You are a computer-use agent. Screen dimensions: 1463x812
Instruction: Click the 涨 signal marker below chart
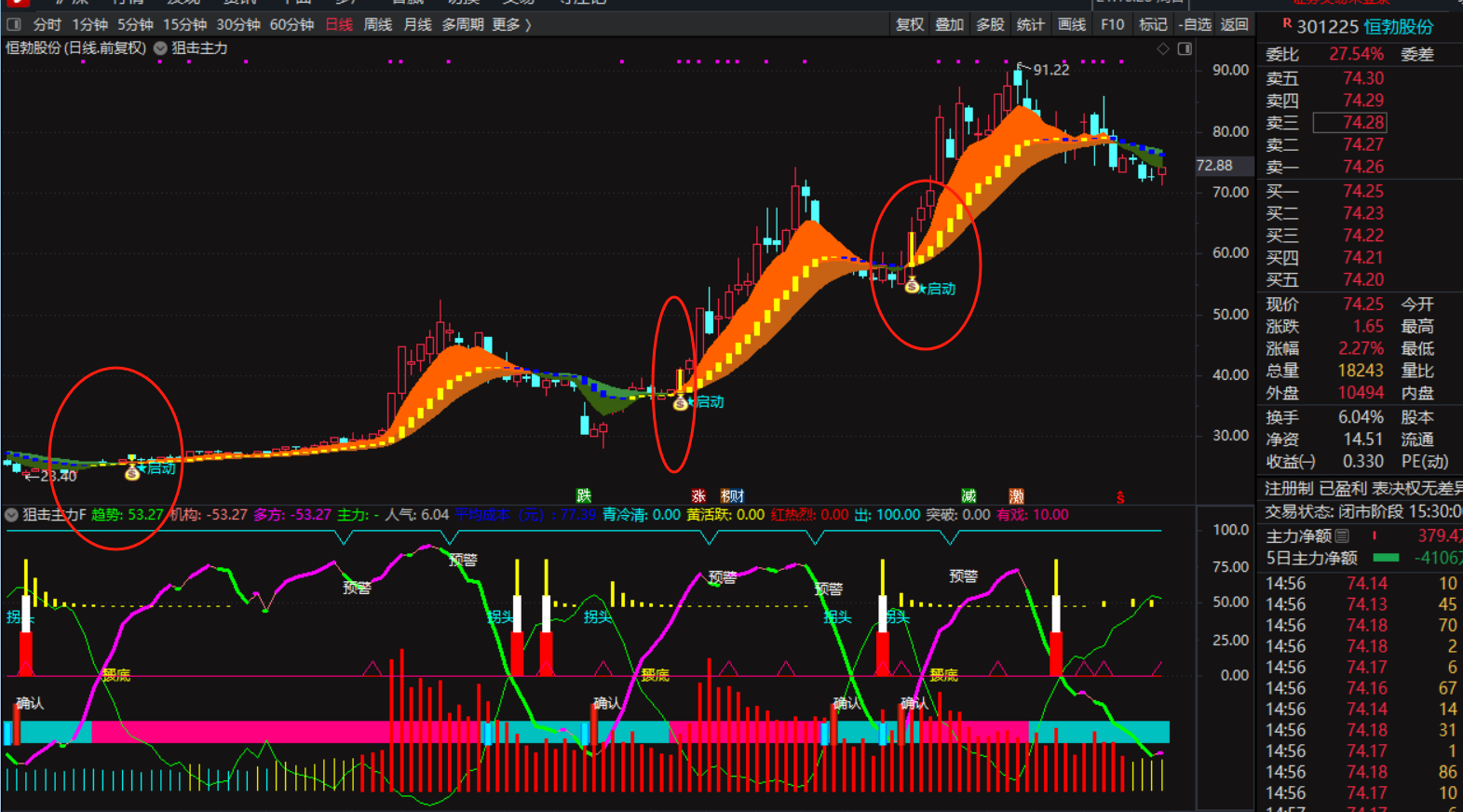698,496
